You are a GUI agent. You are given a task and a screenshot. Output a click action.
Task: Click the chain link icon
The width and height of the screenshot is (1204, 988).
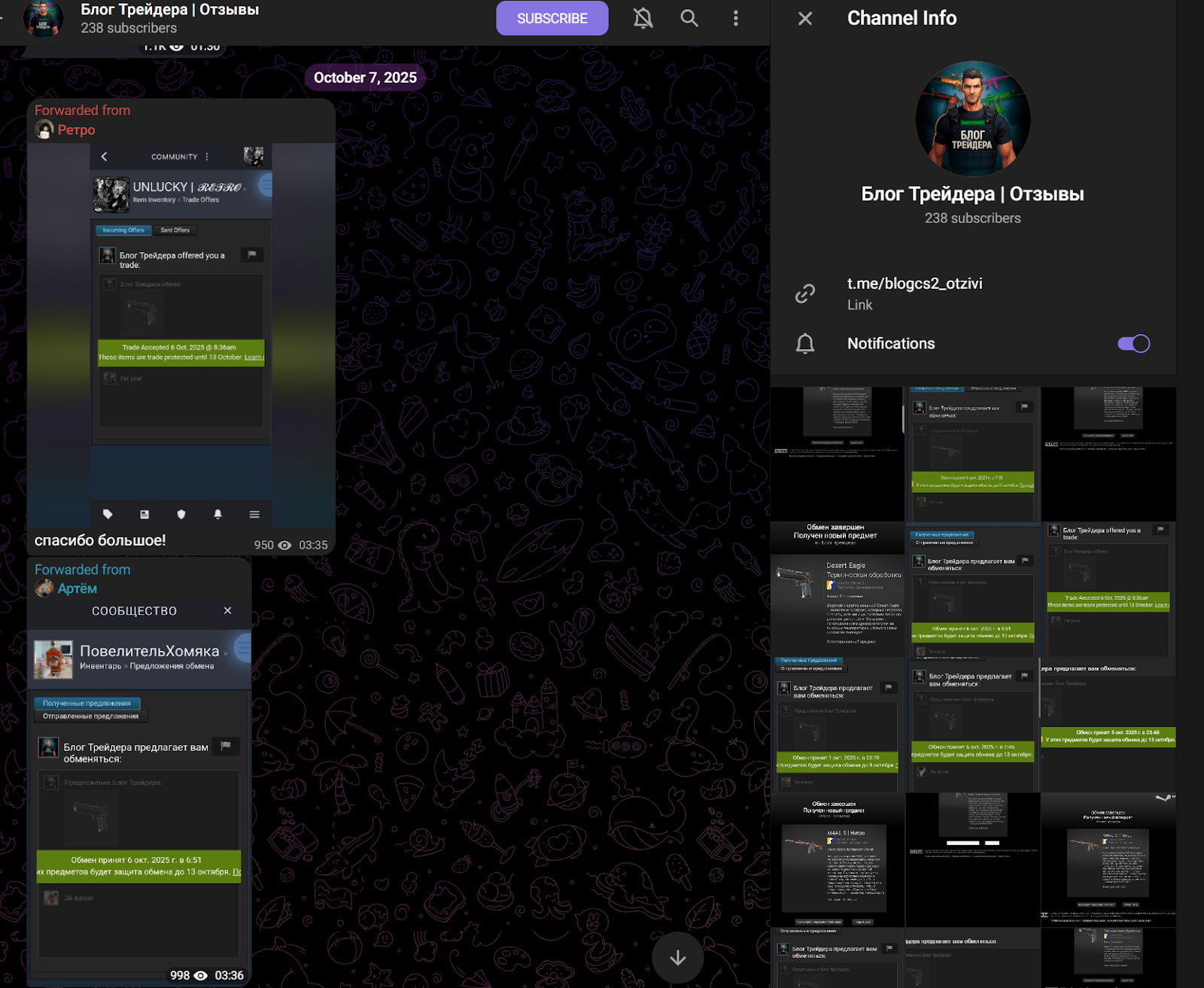[804, 293]
